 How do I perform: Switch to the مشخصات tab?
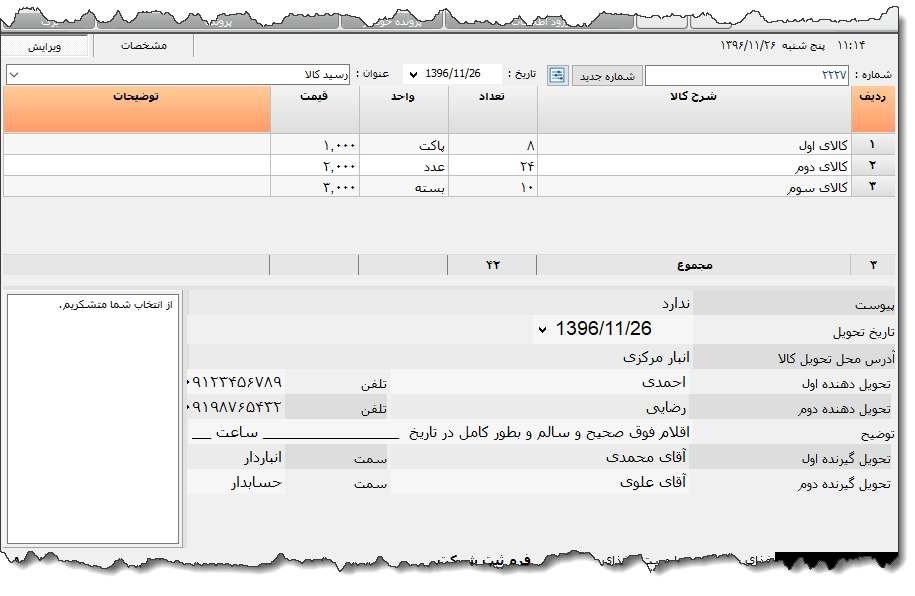click(140, 46)
